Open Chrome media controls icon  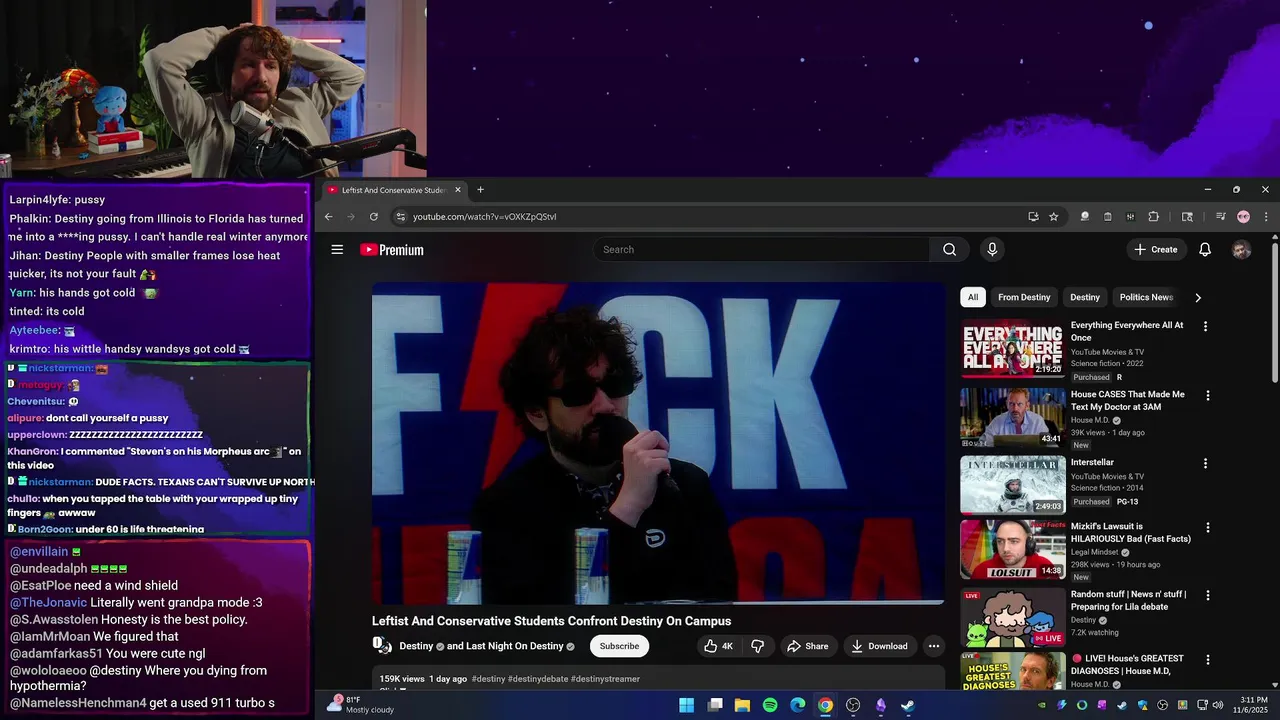pyautogui.click(x=1220, y=216)
